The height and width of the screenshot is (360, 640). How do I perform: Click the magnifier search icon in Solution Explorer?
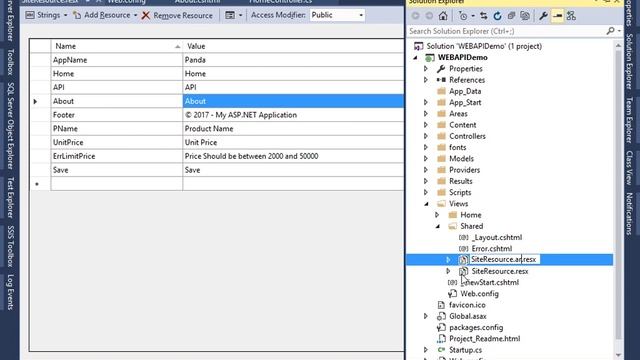pos(610,31)
